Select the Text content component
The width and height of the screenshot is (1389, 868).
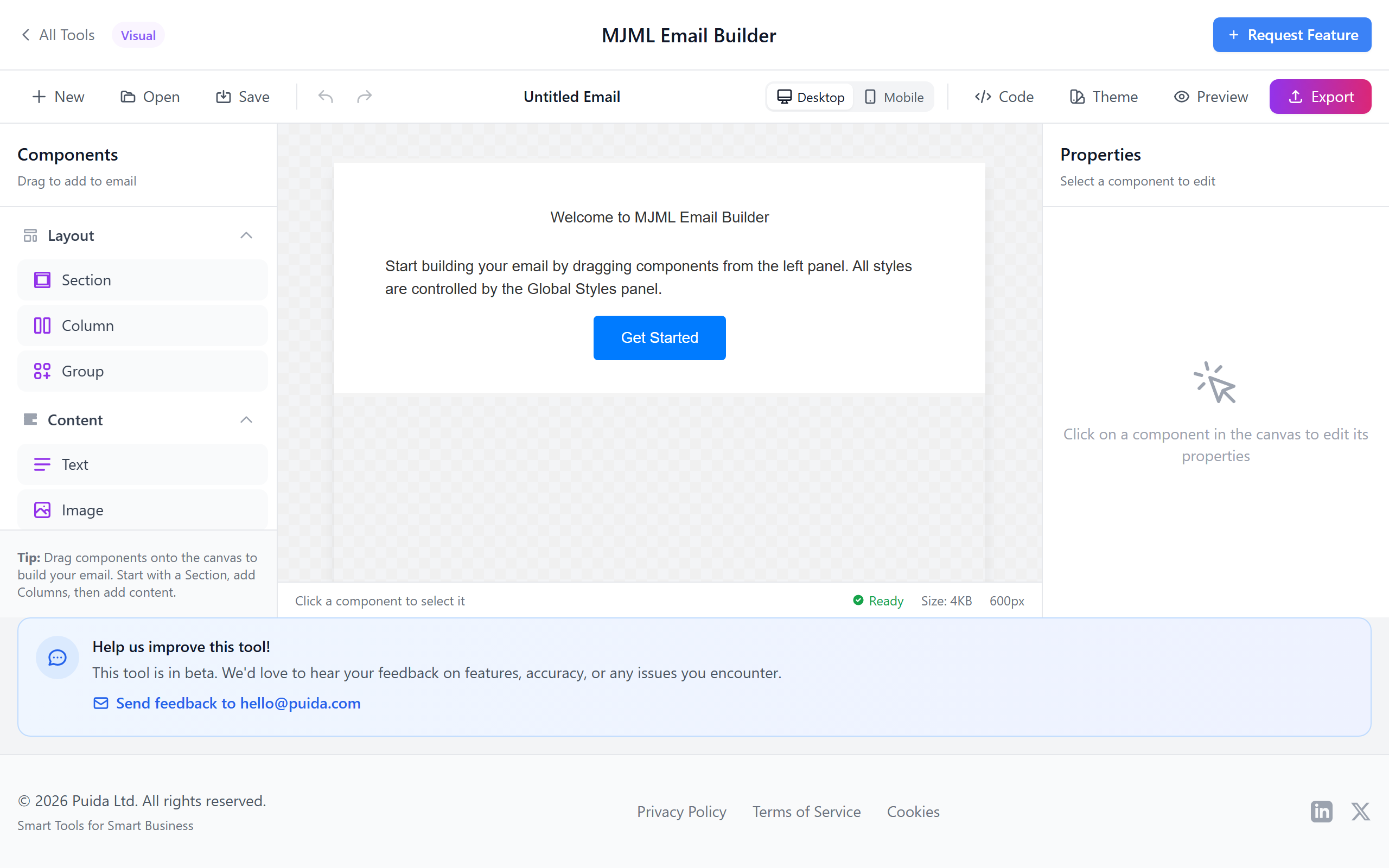click(142, 464)
